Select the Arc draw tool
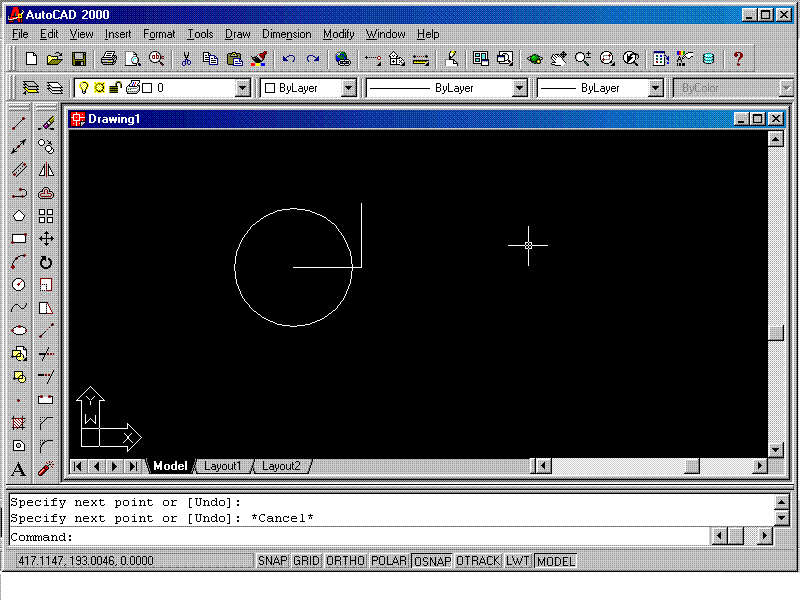This screenshot has width=800, height=600. (19, 262)
